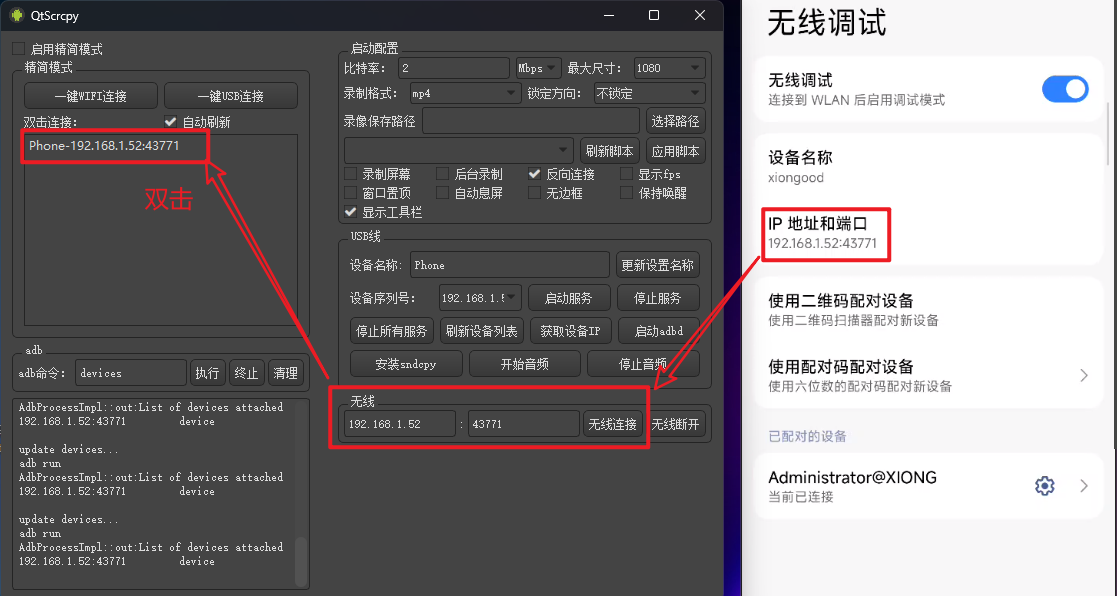Expand the Mbps unit dropdown

[538, 68]
